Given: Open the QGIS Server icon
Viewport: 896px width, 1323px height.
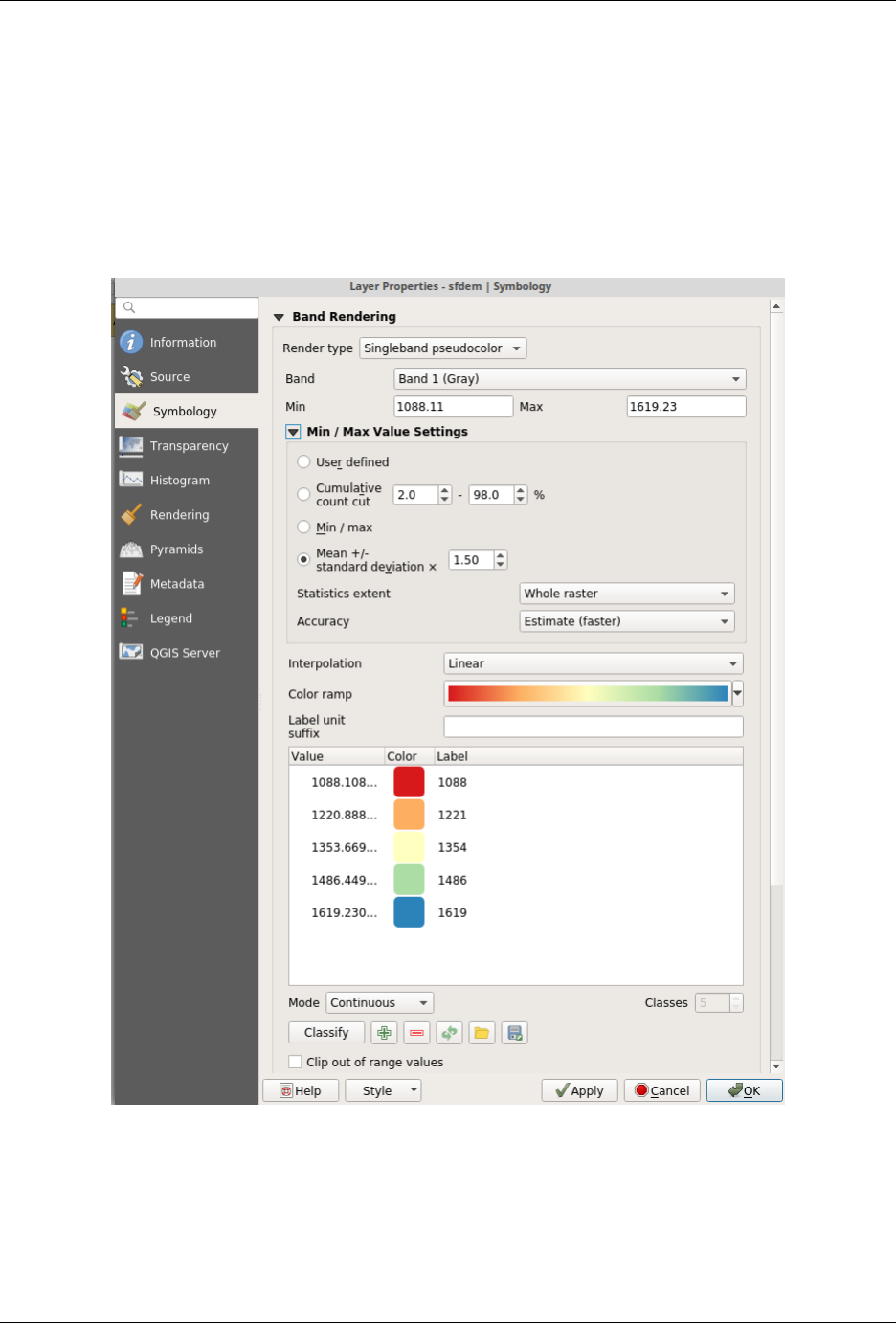Looking at the screenshot, I should point(131,652).
